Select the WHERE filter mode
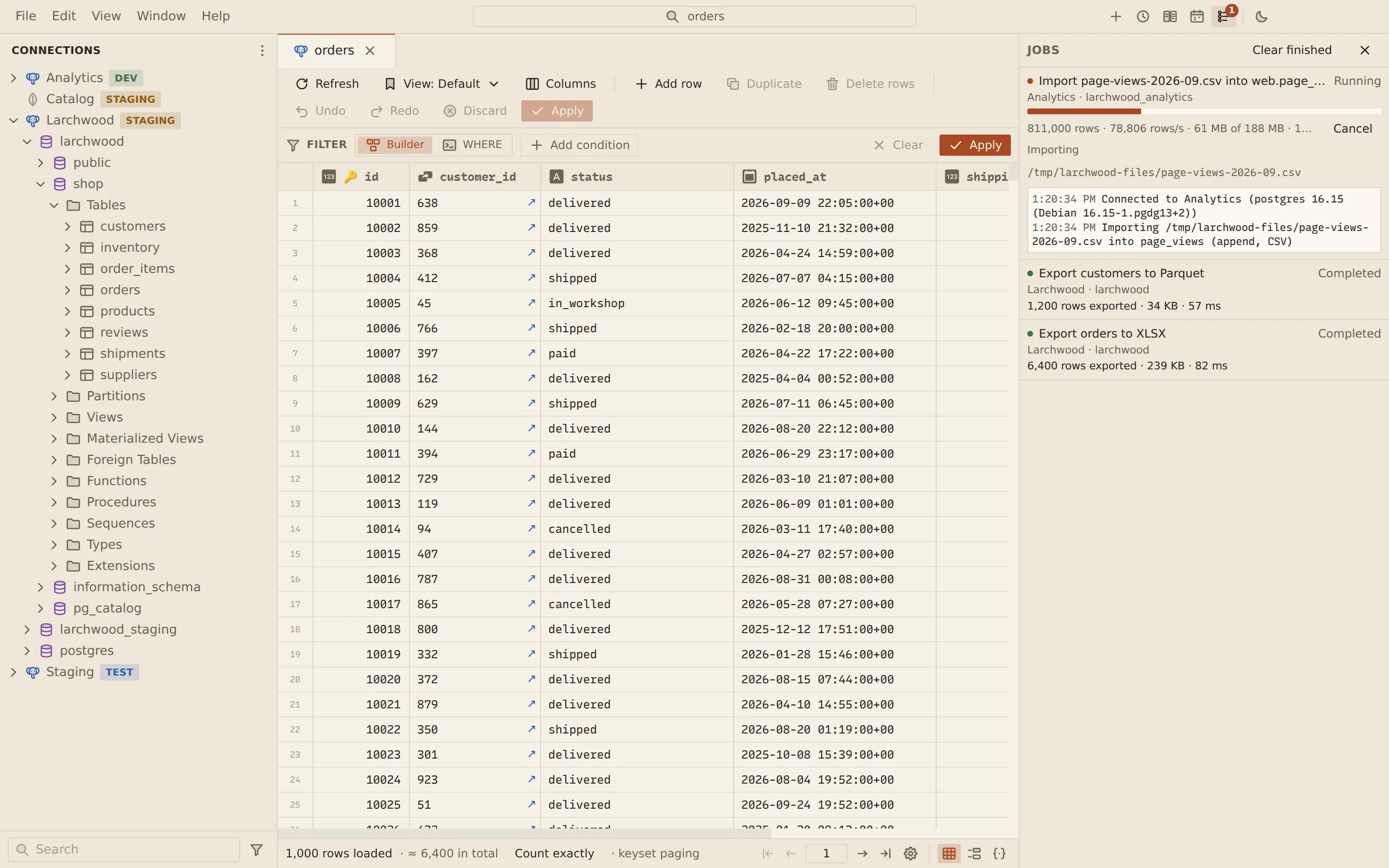 [x=472, y=145]
